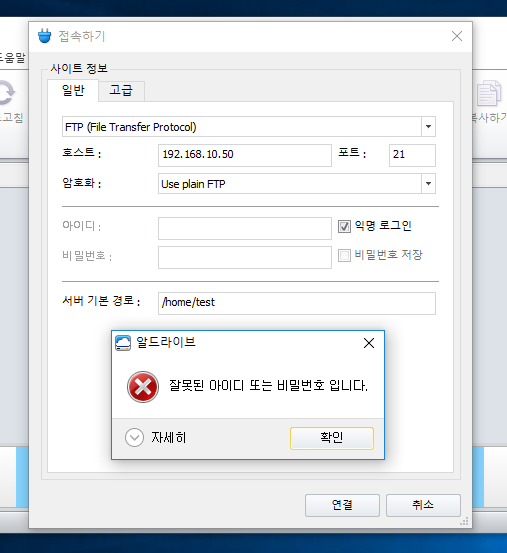Screen dimensions: 507x553
Task: Click the 알드라이브 app icon in dialog title
Action: pyautogui.click(x=123, y=343)
